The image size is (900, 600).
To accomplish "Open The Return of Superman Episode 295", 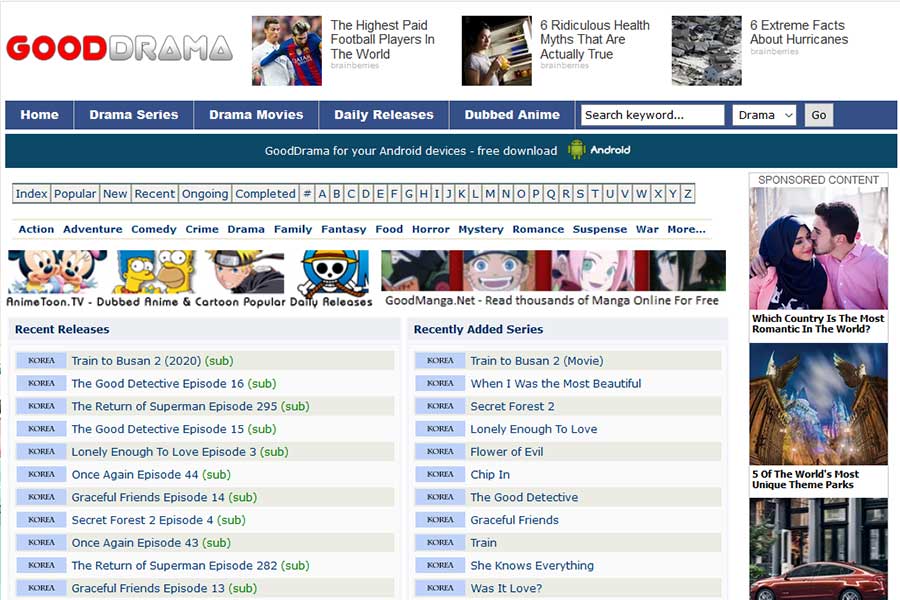I will (x=190, y=406).
